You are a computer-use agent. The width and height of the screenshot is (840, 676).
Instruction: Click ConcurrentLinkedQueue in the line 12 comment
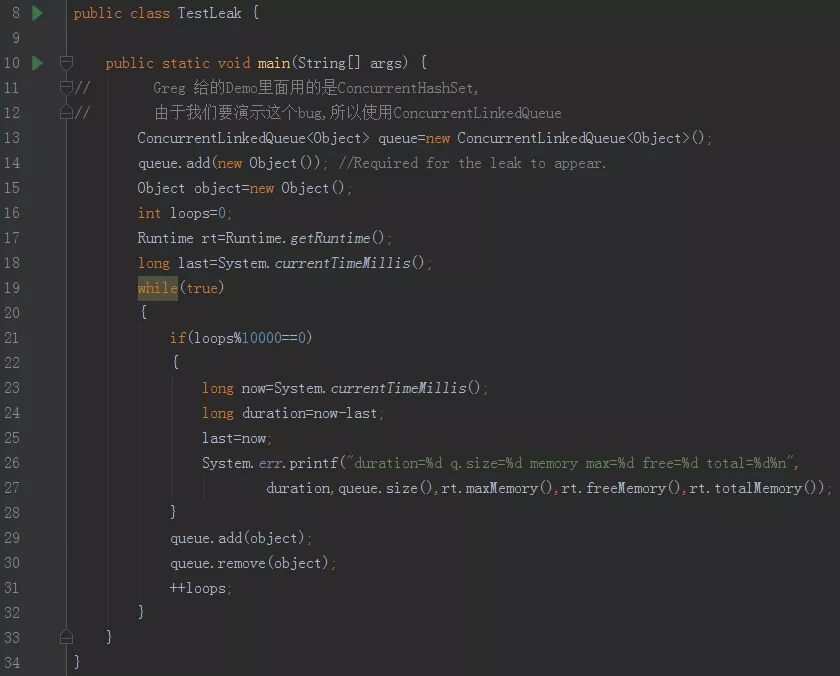click(477, 113)
